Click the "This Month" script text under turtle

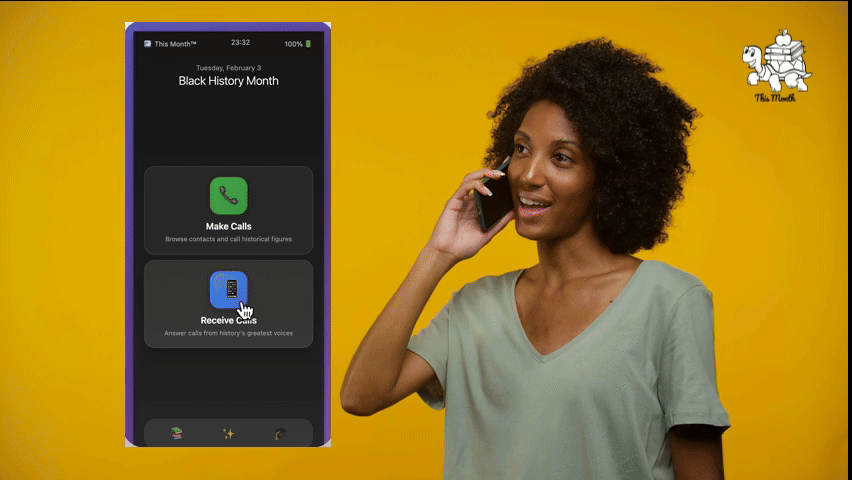pyautogui.click(x=775, y=97)
